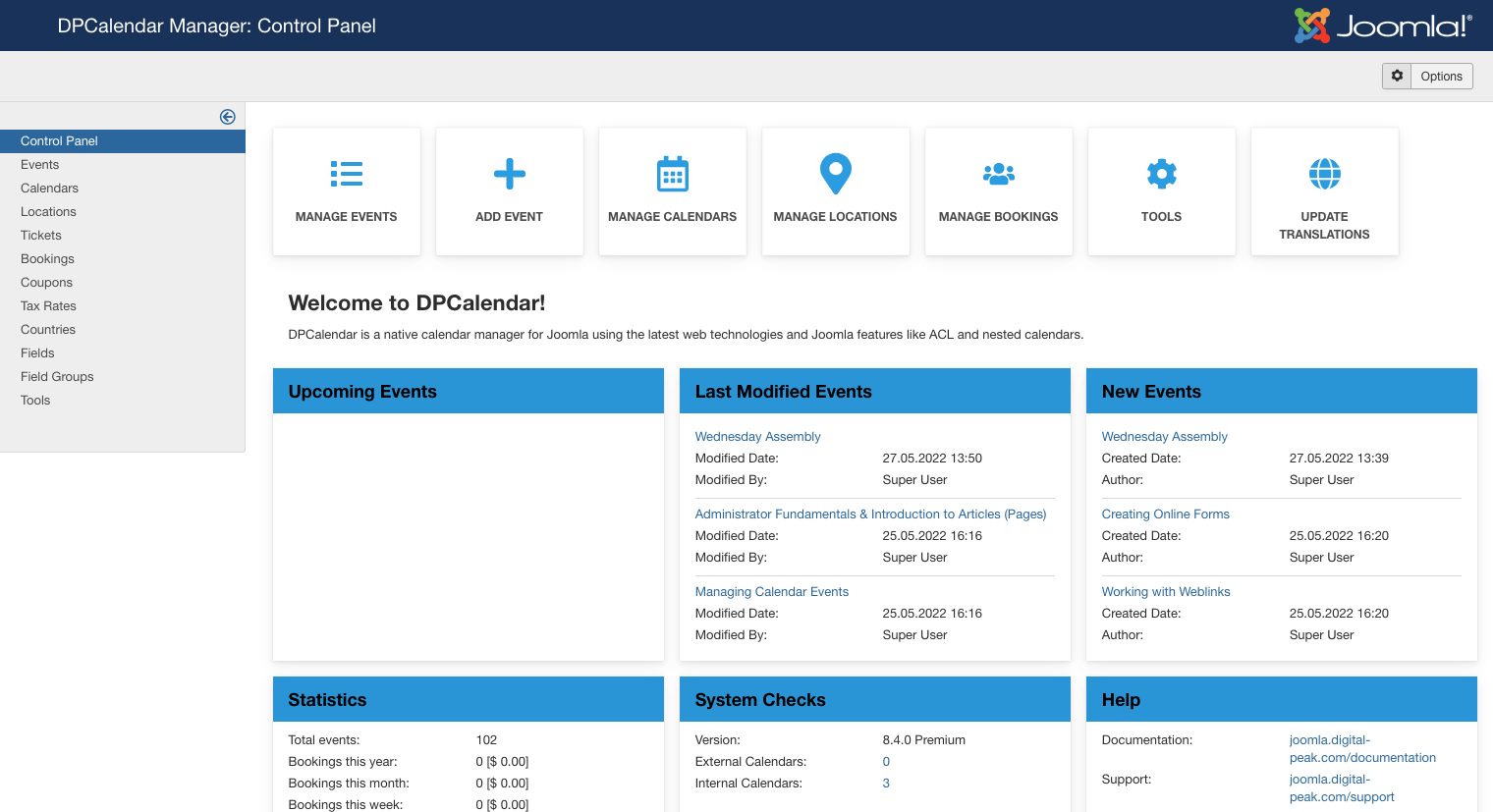Click the Options gear icon
1493x812 pixels.
[x=1397, y=76]
